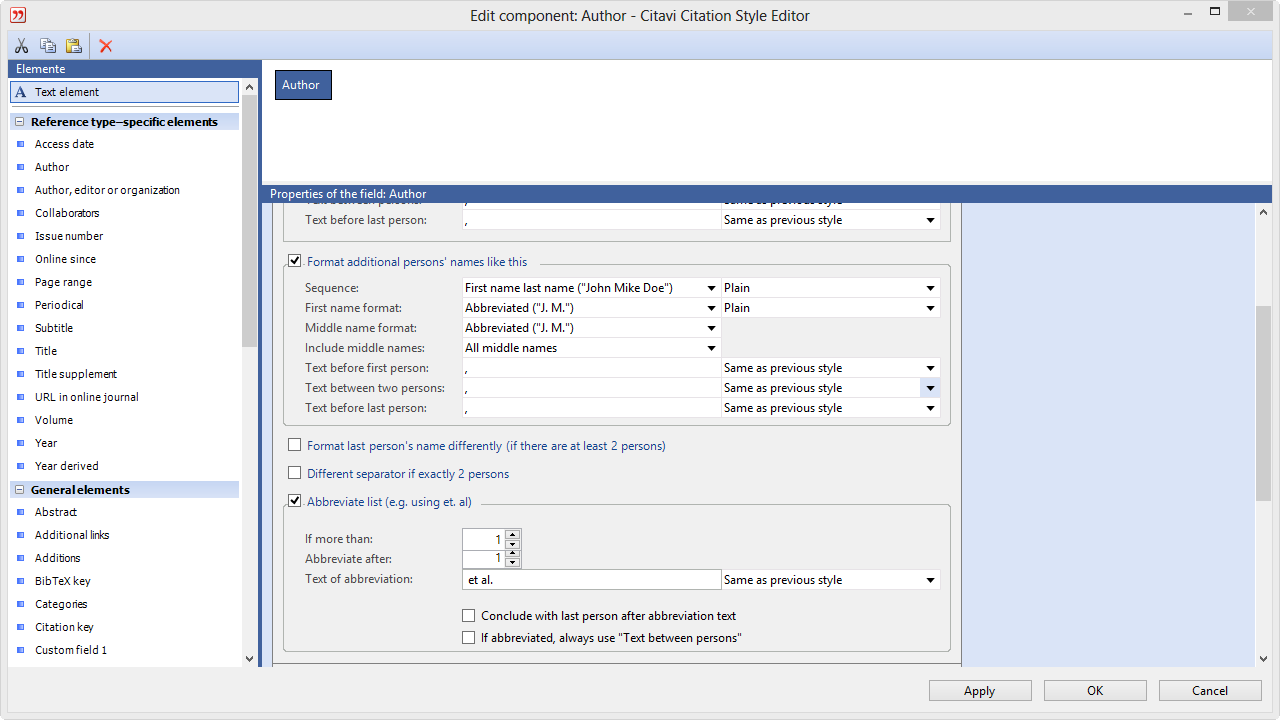Select the Online since element
The height and width of the screenshot is (720, 1280).
[65, 259]
